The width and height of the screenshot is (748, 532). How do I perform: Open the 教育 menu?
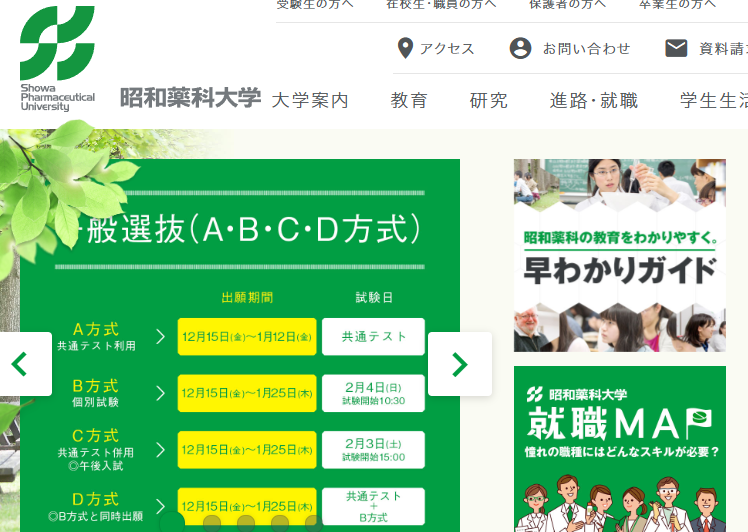pos(409,101)
